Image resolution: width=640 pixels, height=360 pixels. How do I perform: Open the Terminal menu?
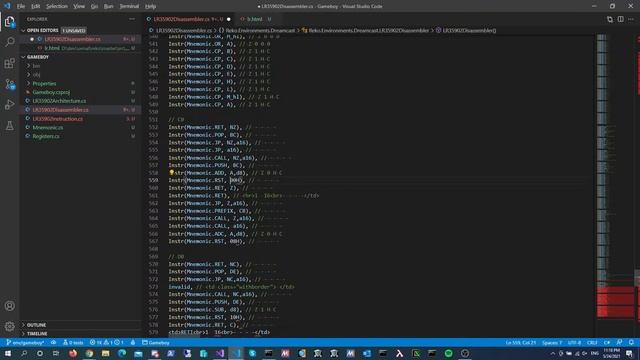129,7
